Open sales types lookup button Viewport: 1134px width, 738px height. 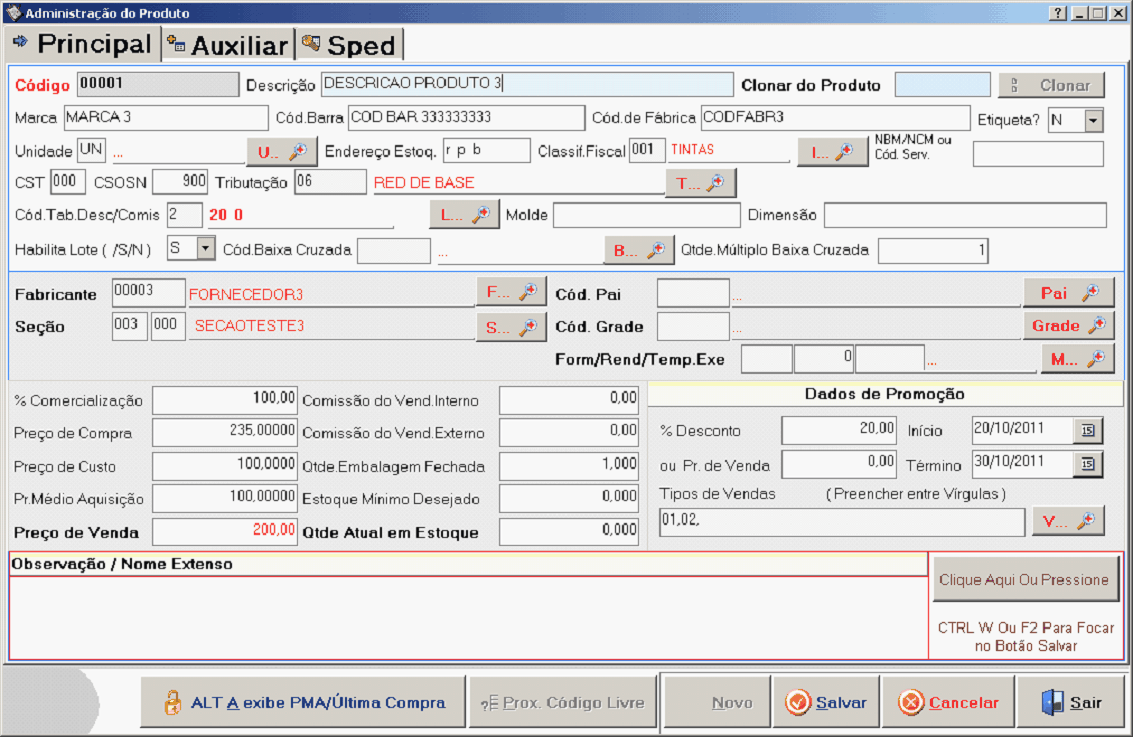1068,521
